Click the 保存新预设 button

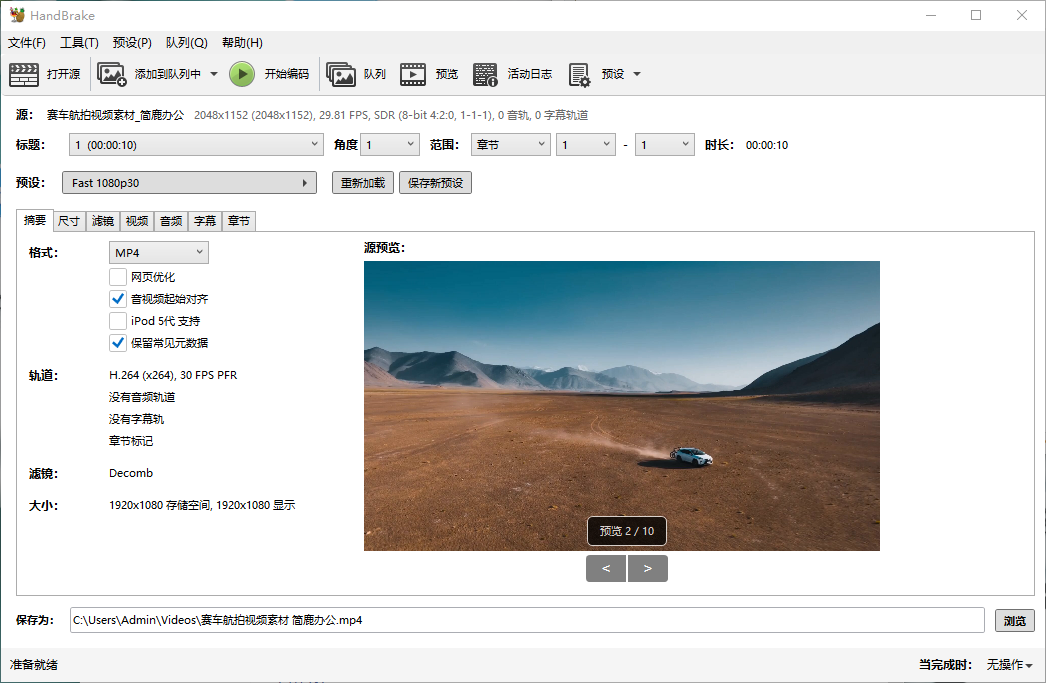435,182
